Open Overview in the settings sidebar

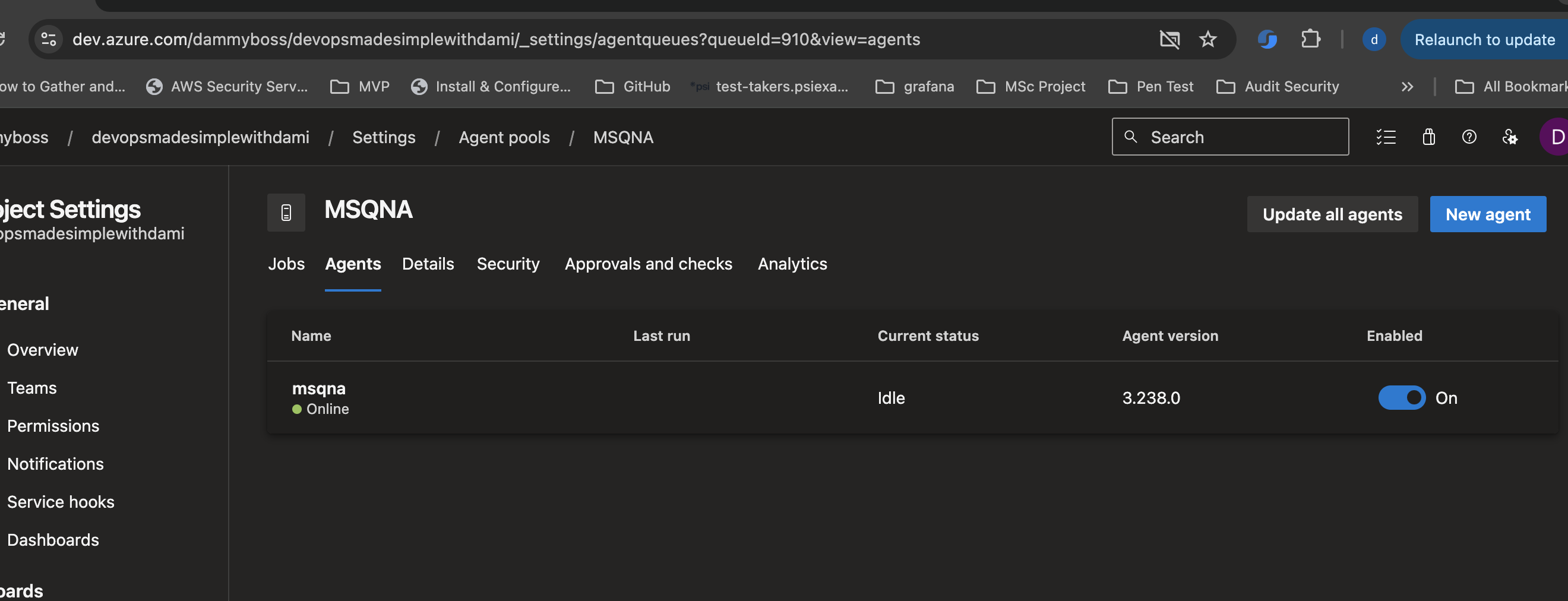coord(43,350)
